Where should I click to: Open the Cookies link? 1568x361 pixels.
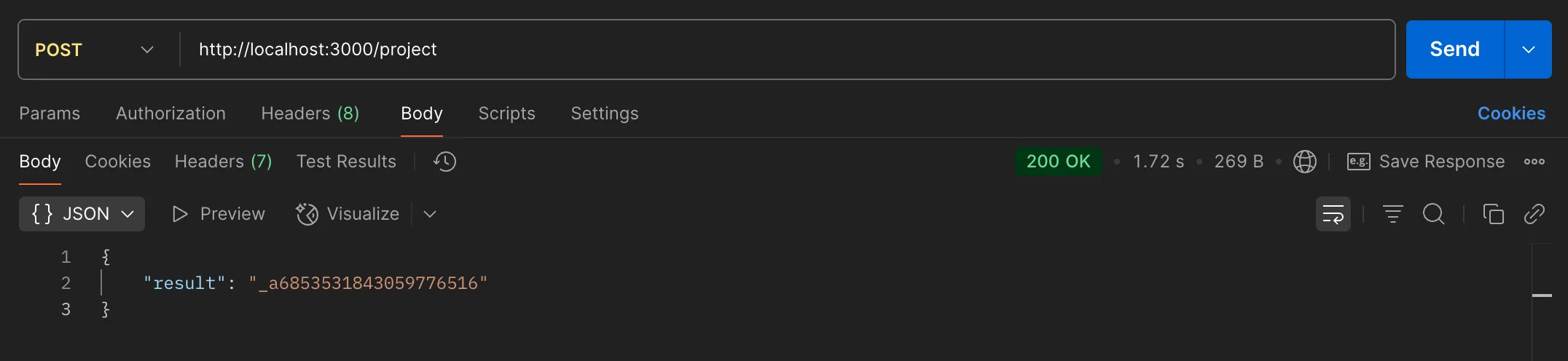click(1511, 114)
